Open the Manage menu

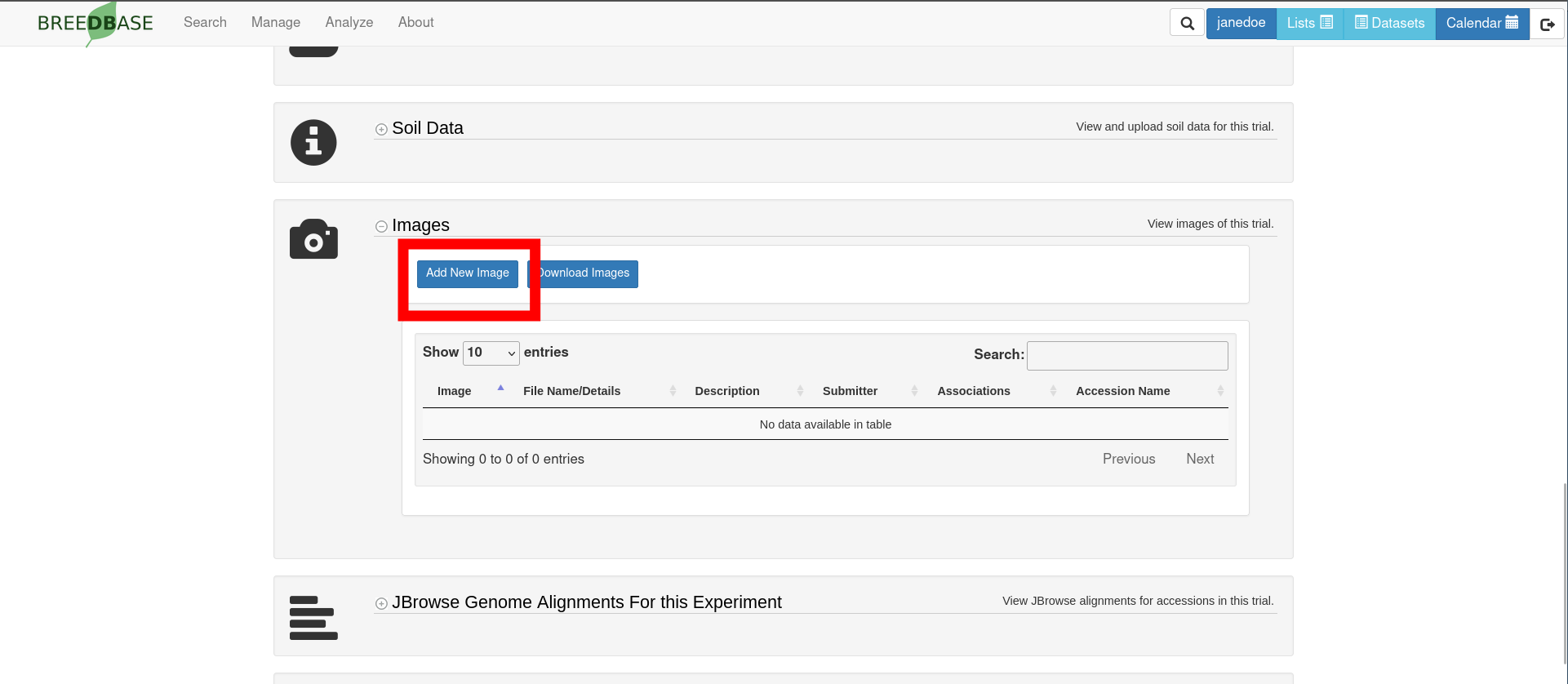tap(275, 23)
